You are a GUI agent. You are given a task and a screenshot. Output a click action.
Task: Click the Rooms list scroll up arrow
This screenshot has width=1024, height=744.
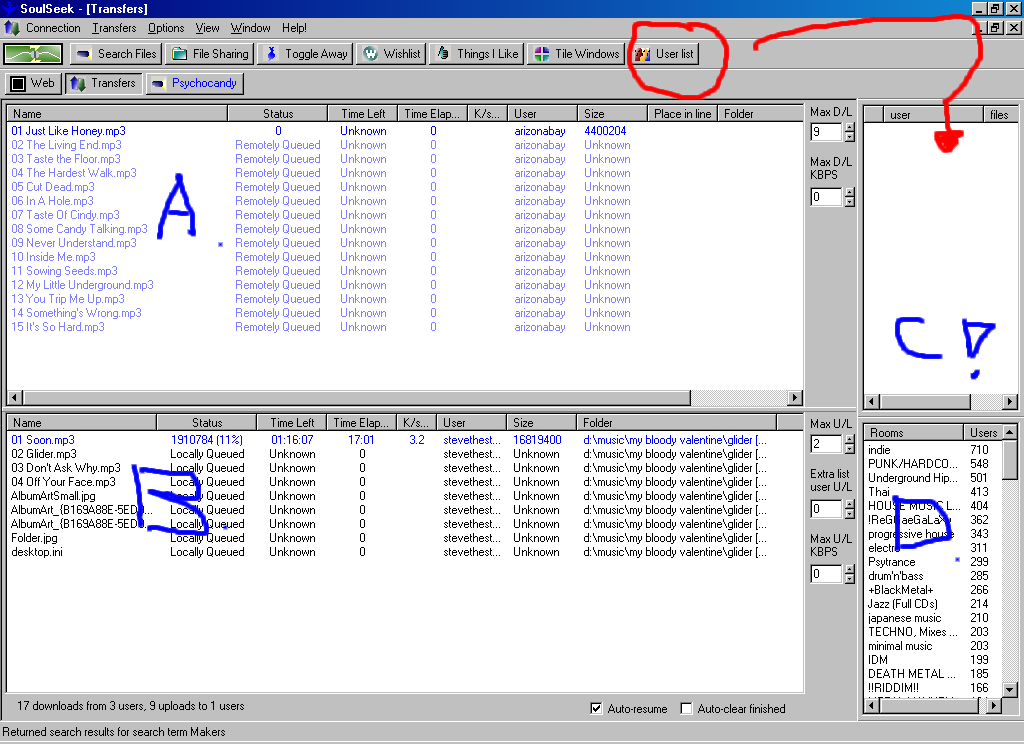click(x=1010, y=432)
